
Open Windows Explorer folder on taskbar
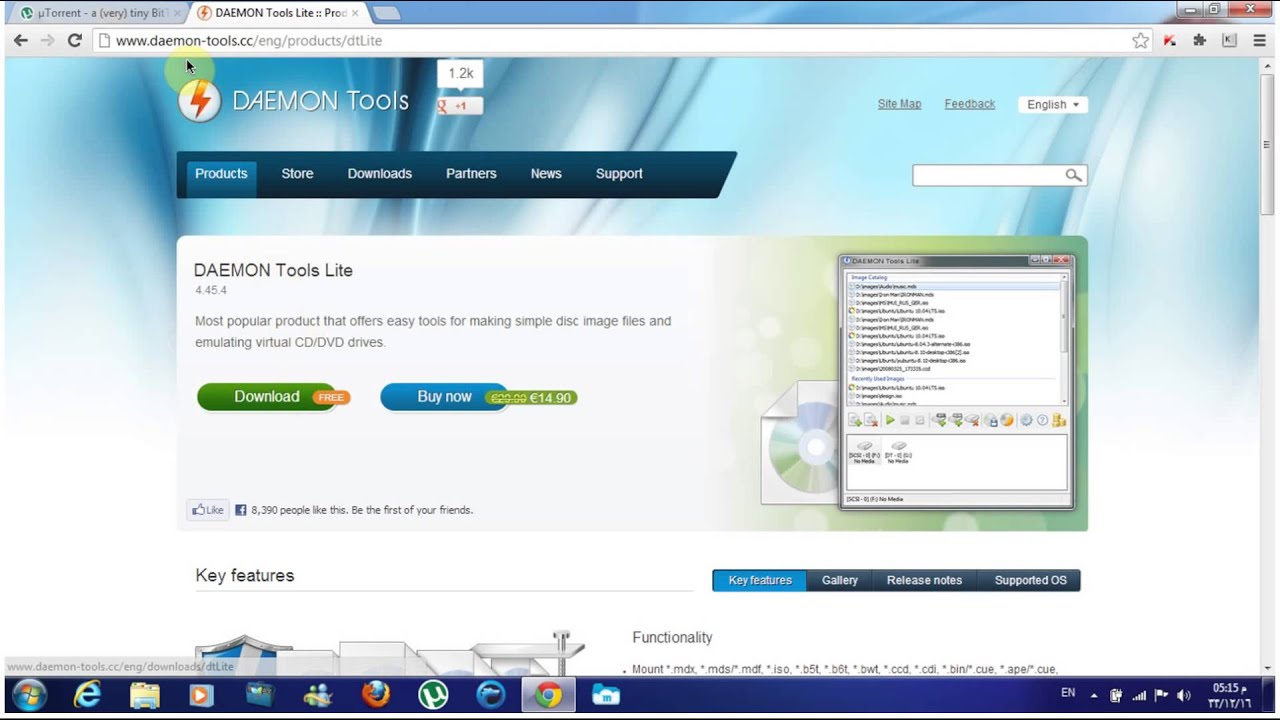pyautogui.click(x=145, y=694)
